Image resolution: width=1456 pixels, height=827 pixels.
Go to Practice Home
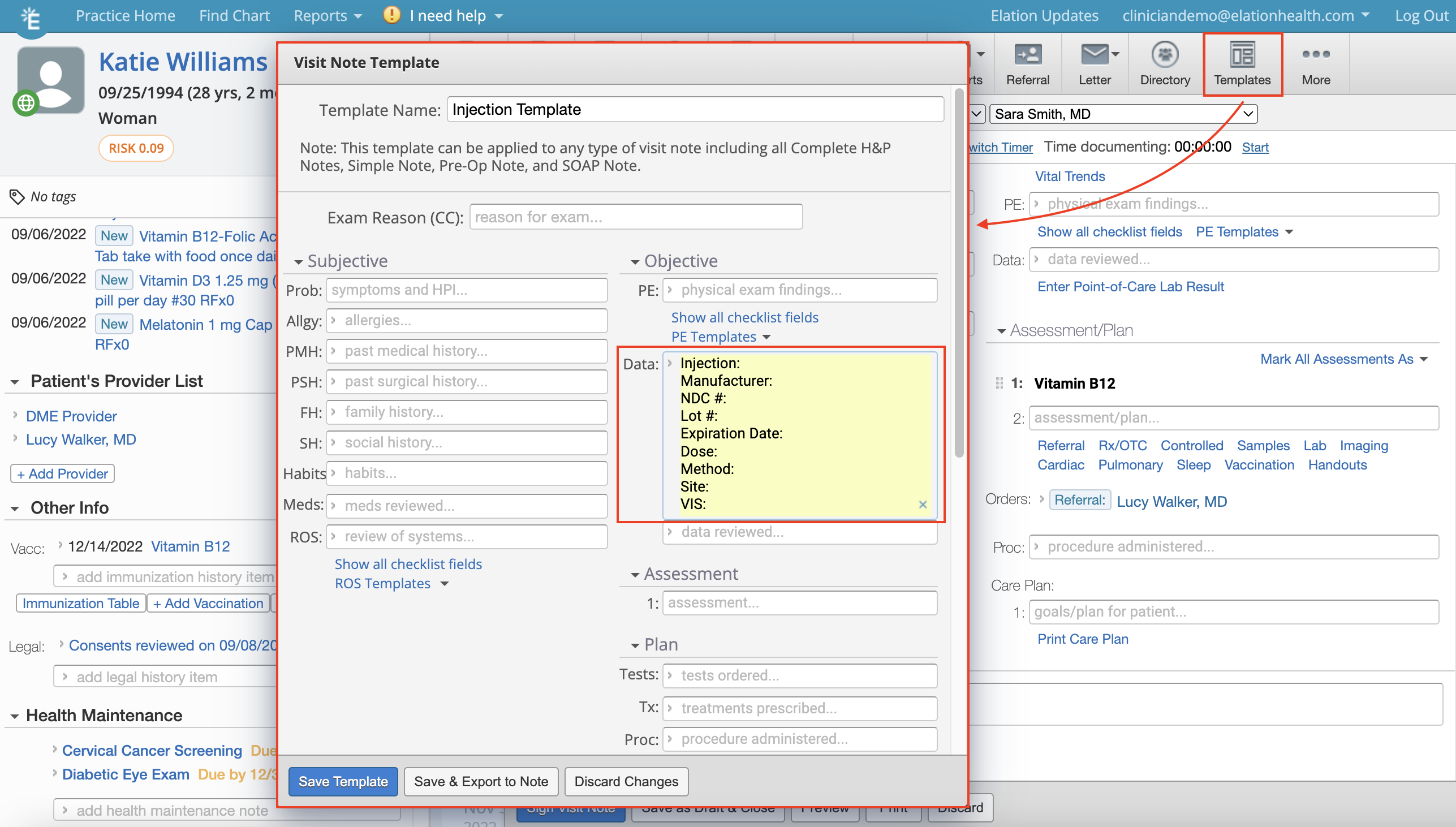(x=125, y=16)
